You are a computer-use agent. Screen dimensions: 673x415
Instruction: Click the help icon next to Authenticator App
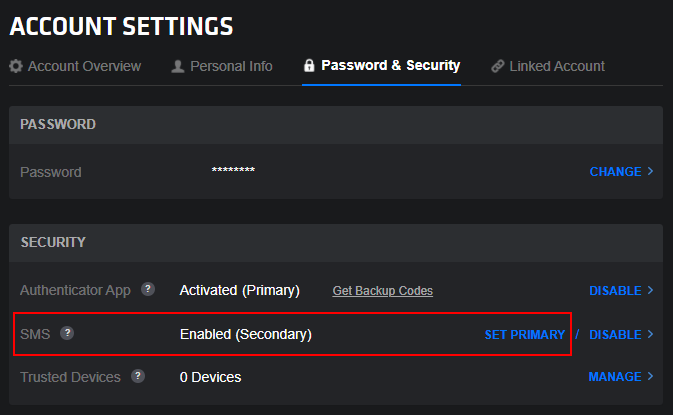click(x=148, y=290)
